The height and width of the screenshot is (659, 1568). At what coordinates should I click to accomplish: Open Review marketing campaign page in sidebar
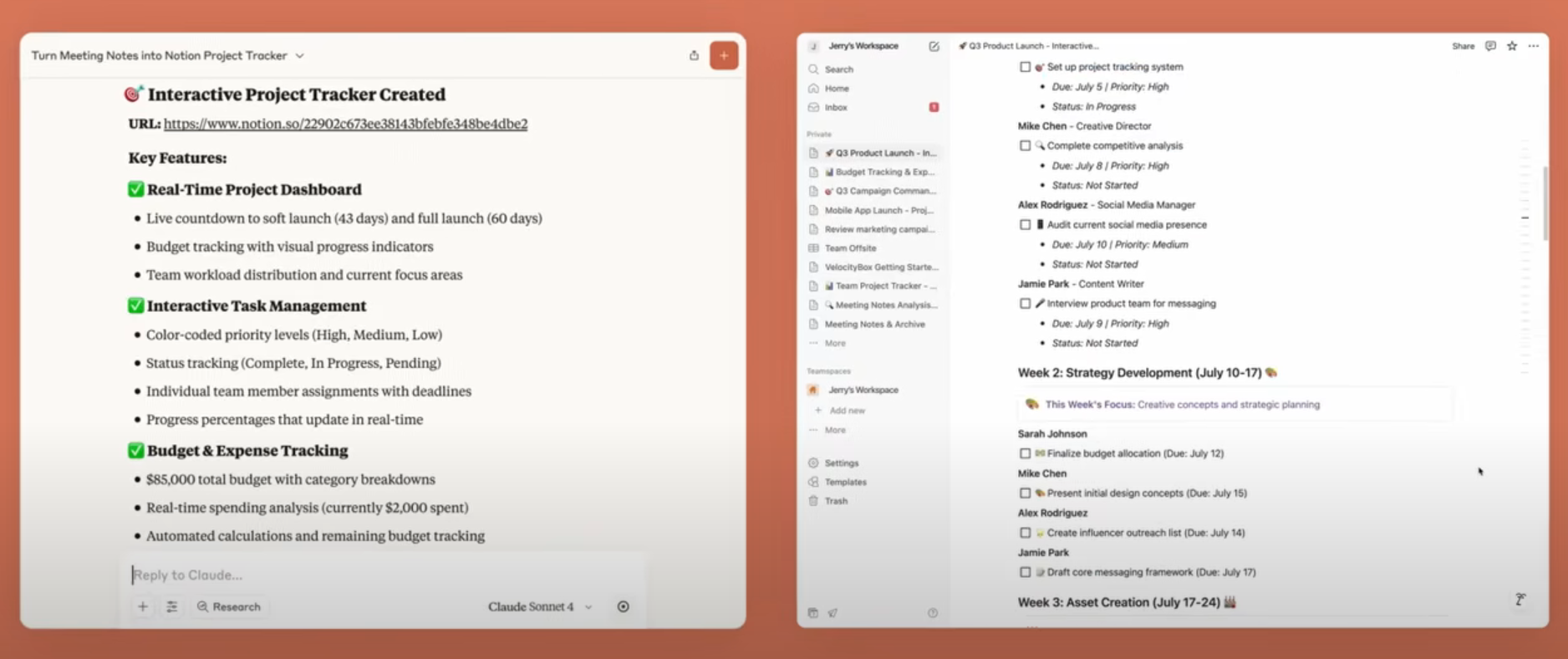click(874, 229)
